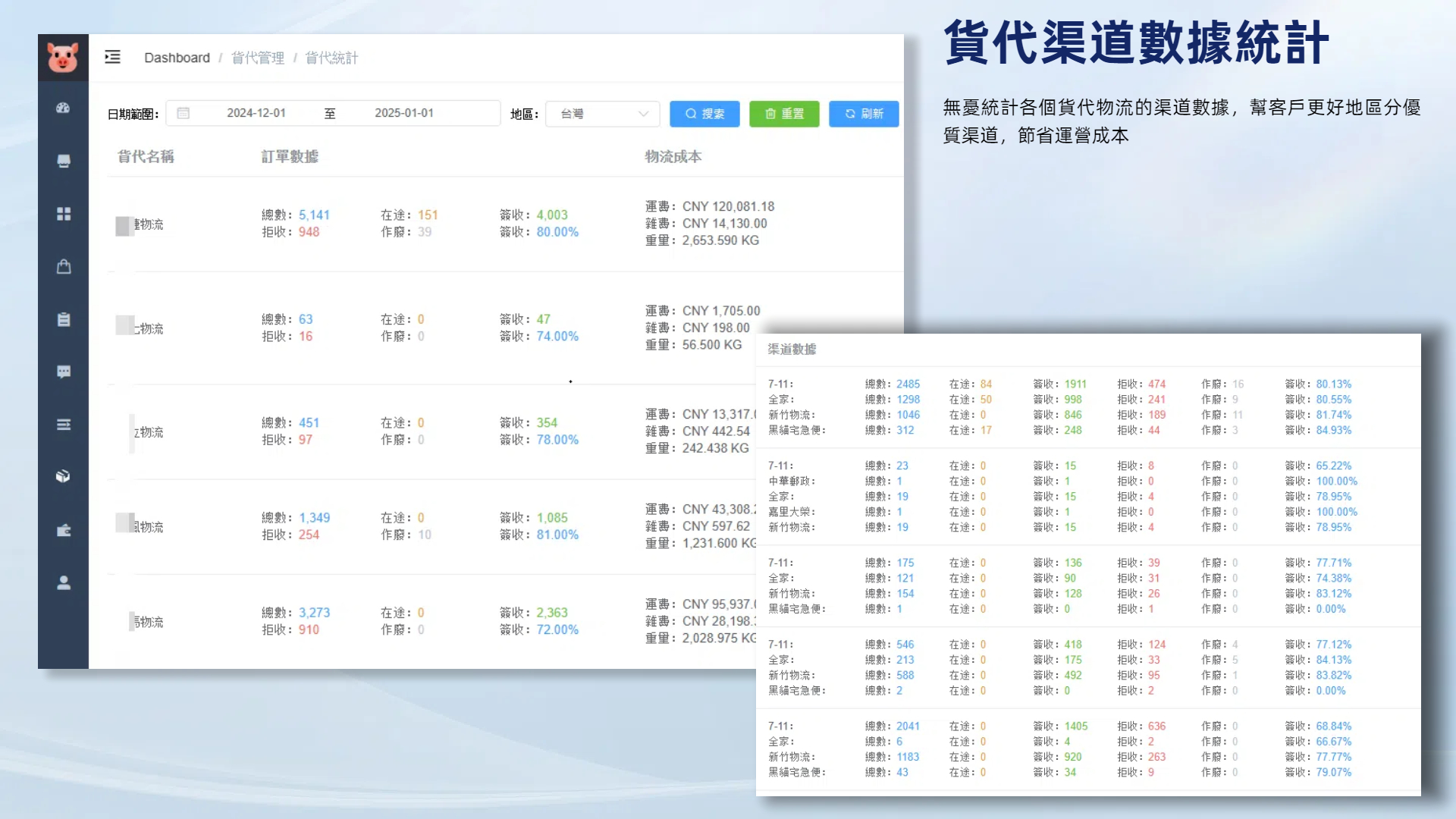Click the freight cost CNY 120,081.18
Viewport: 1456px width, 819px height.
pos(728,206)
